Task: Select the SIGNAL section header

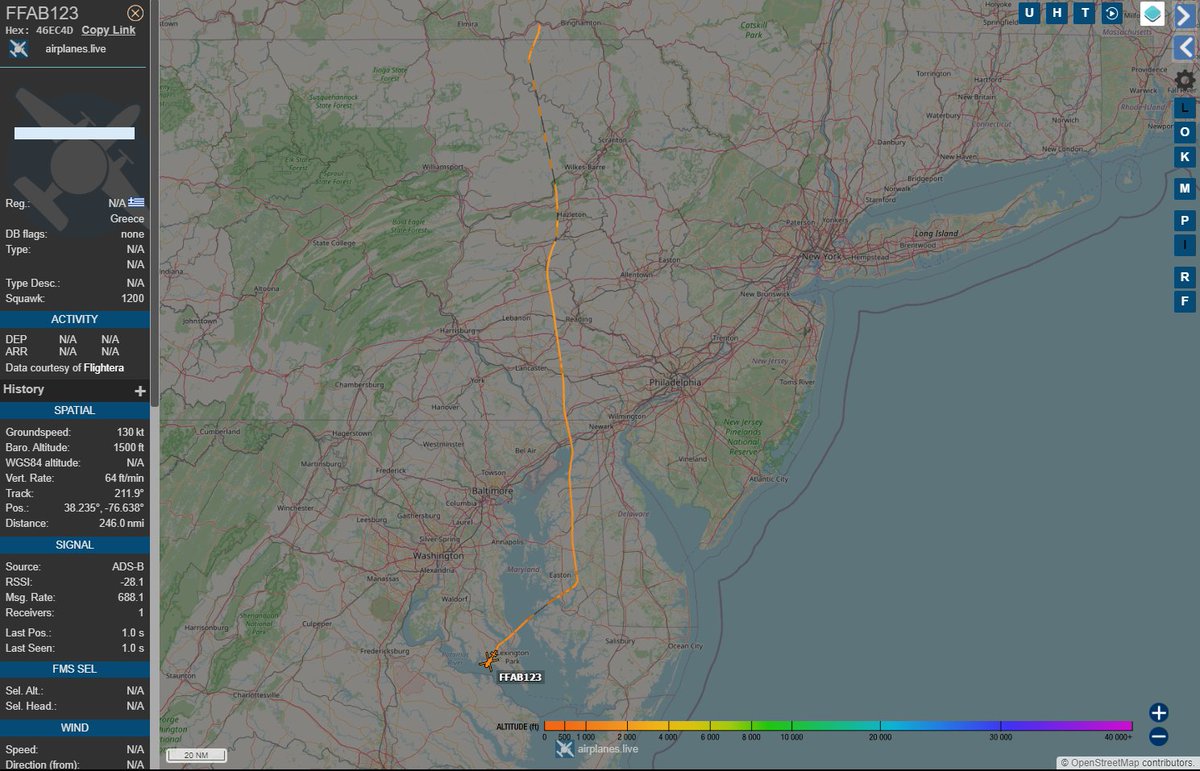Action: coord(75,545)
